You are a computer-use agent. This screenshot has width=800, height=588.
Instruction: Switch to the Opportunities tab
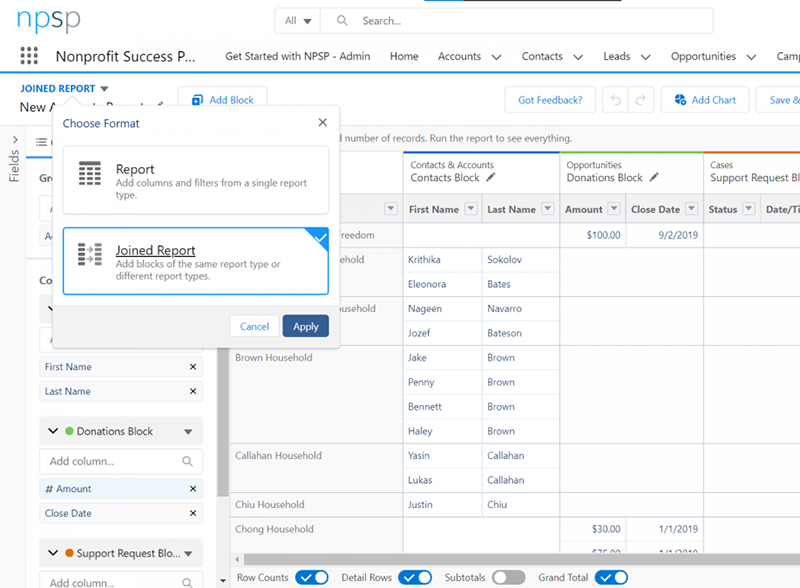(x=704, y=57)
